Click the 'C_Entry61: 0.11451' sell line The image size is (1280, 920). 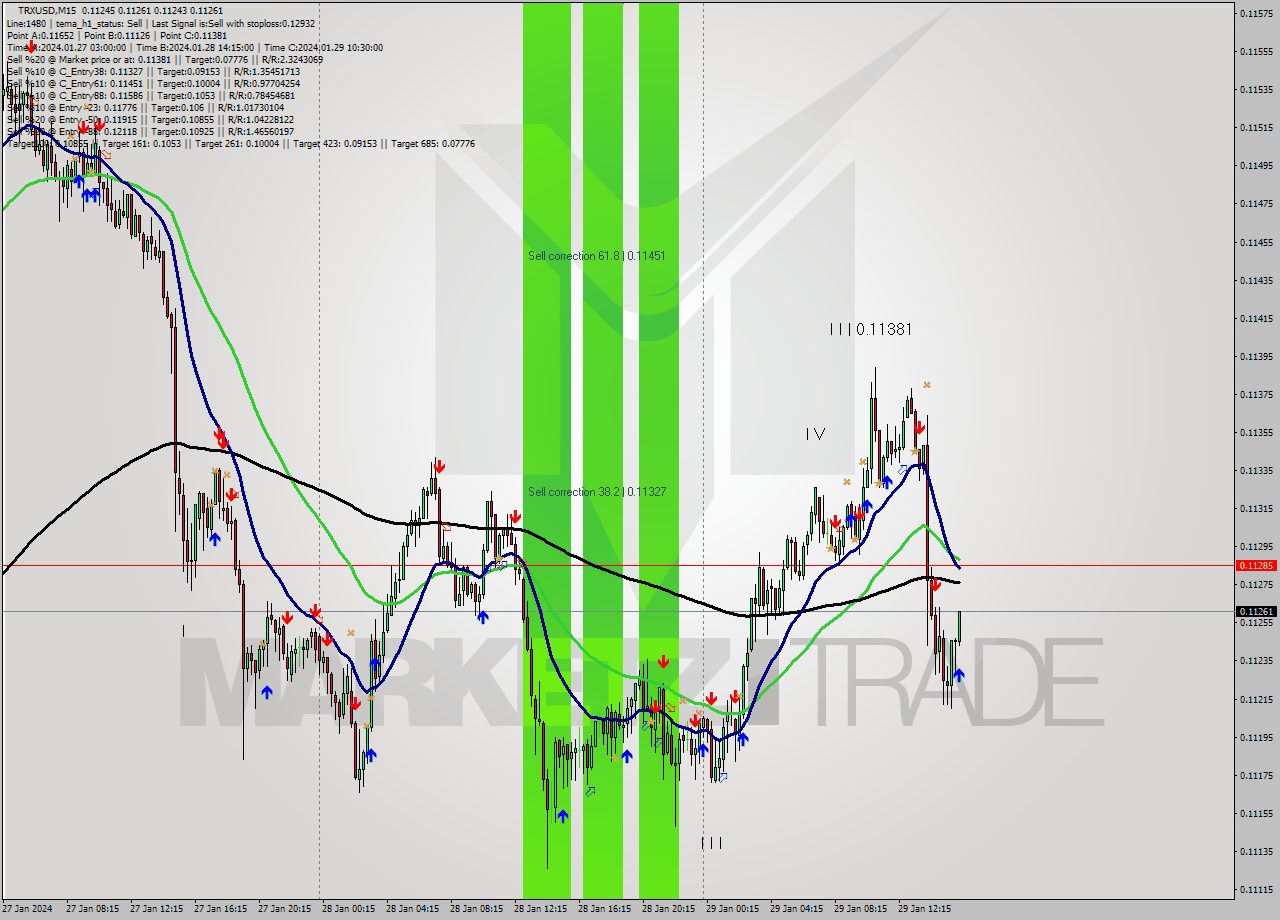(x=153, y=83)
